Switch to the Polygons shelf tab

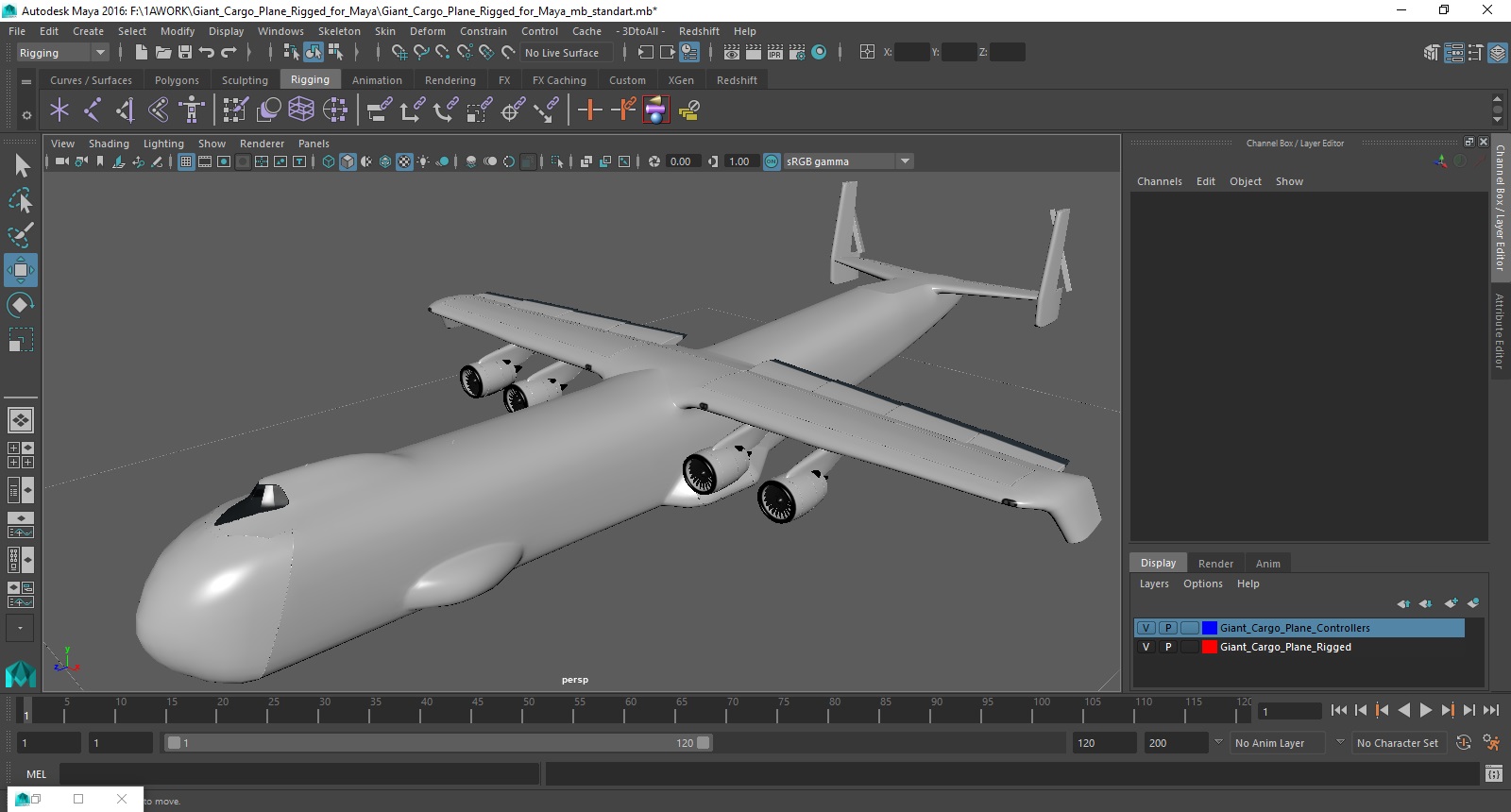(x=177, y=80)
